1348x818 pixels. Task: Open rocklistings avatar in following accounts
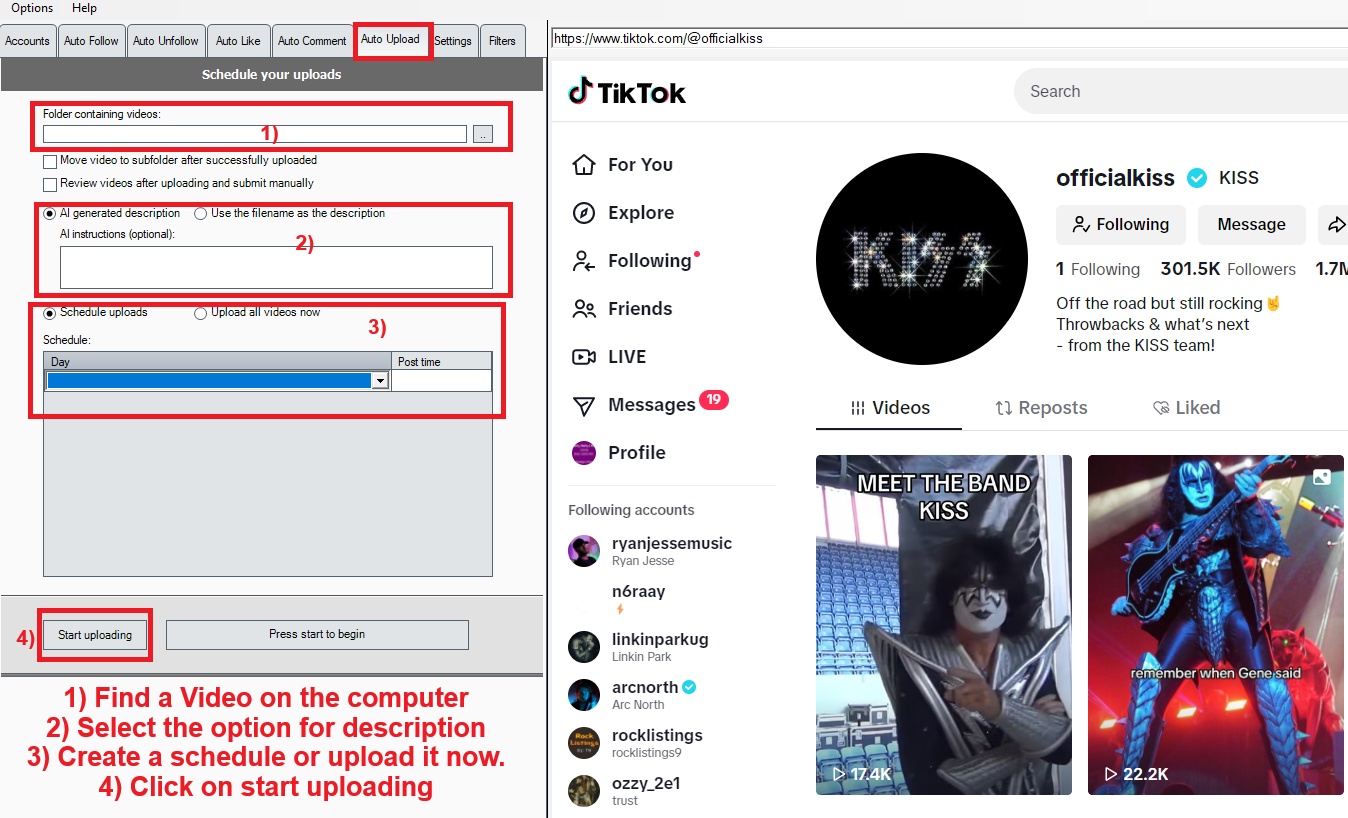point(584,743)
